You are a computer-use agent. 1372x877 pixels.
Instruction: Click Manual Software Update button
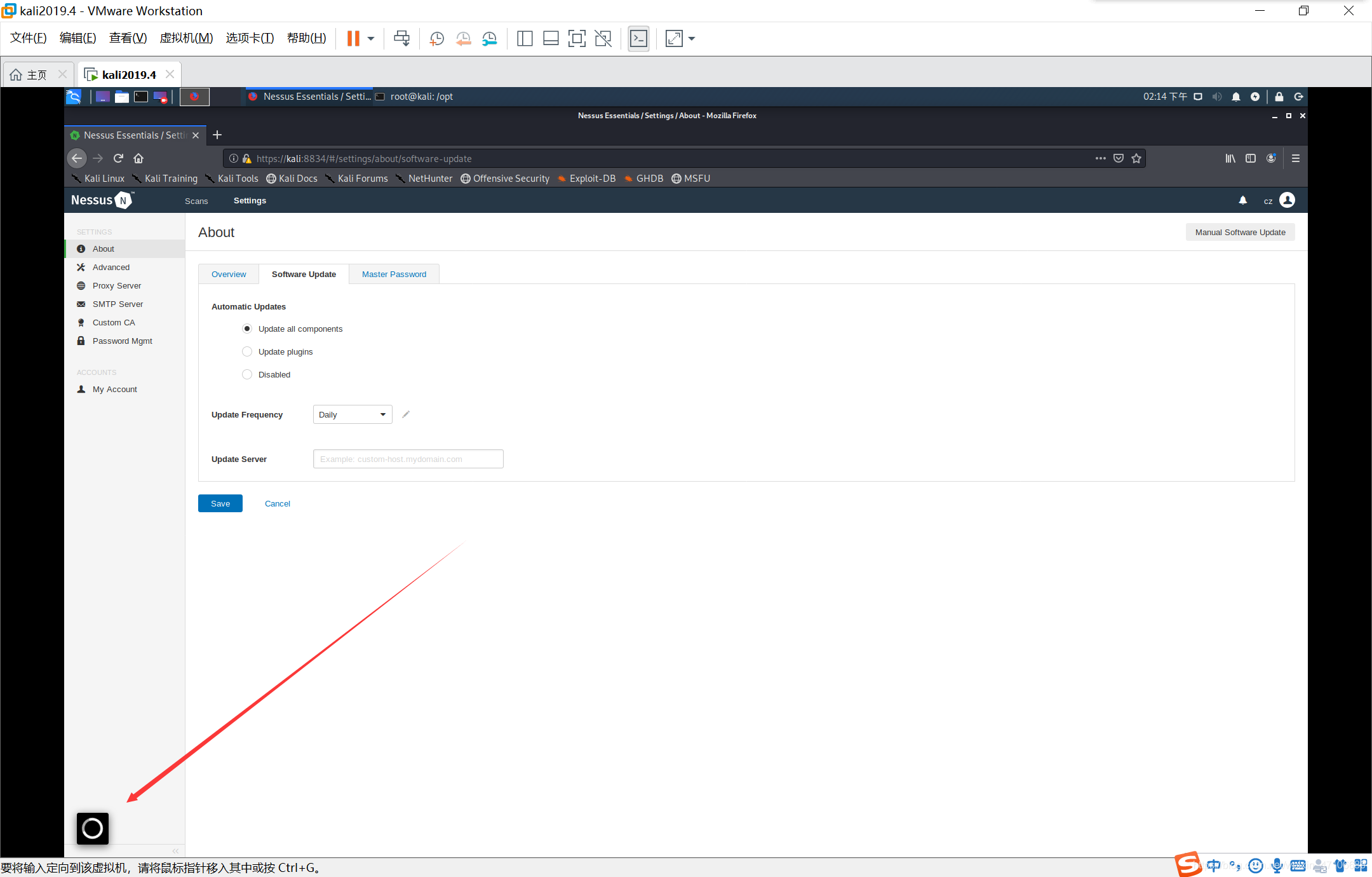(x=1239, y=232)
